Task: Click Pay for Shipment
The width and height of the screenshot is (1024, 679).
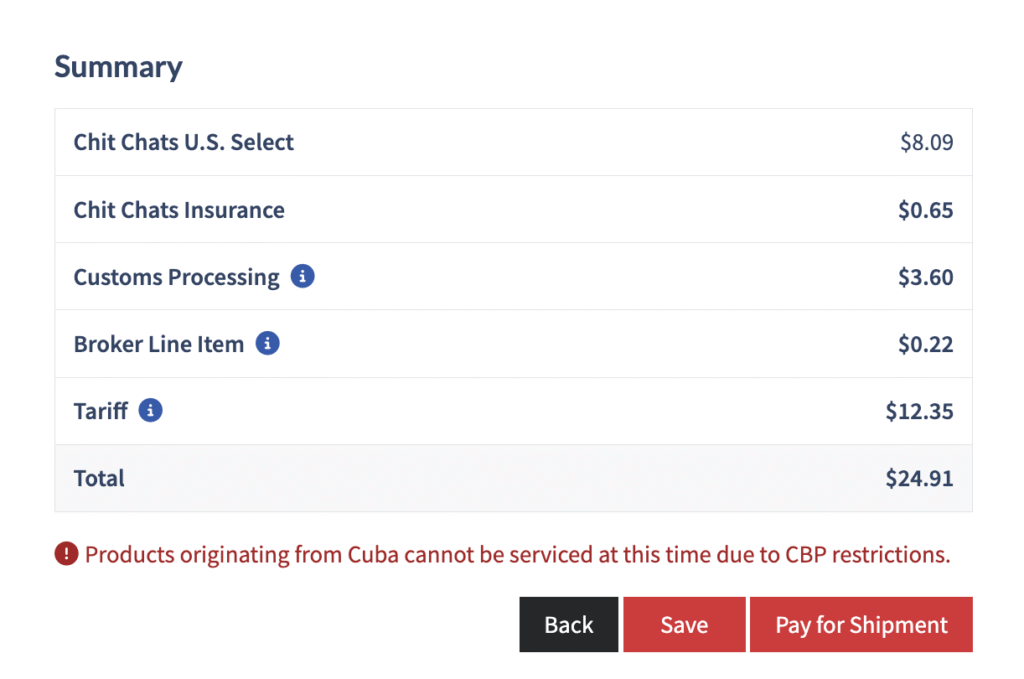Action: (x=861, y=625)
